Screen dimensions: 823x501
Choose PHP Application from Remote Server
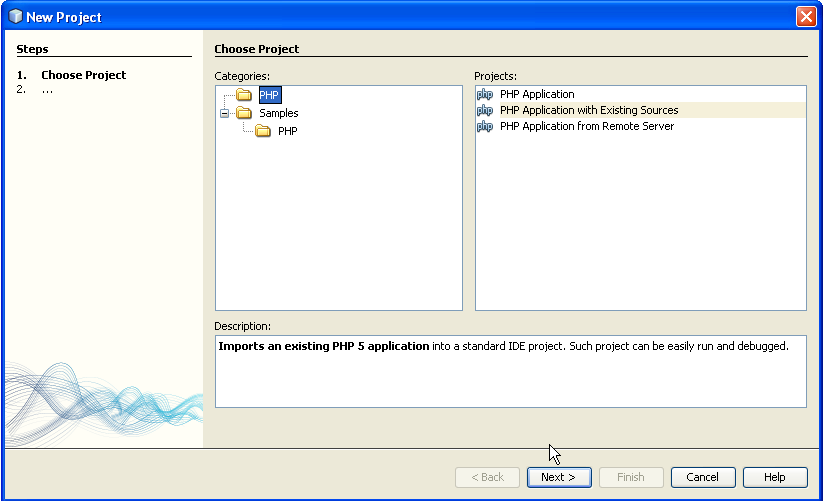(x=587, y=126)
